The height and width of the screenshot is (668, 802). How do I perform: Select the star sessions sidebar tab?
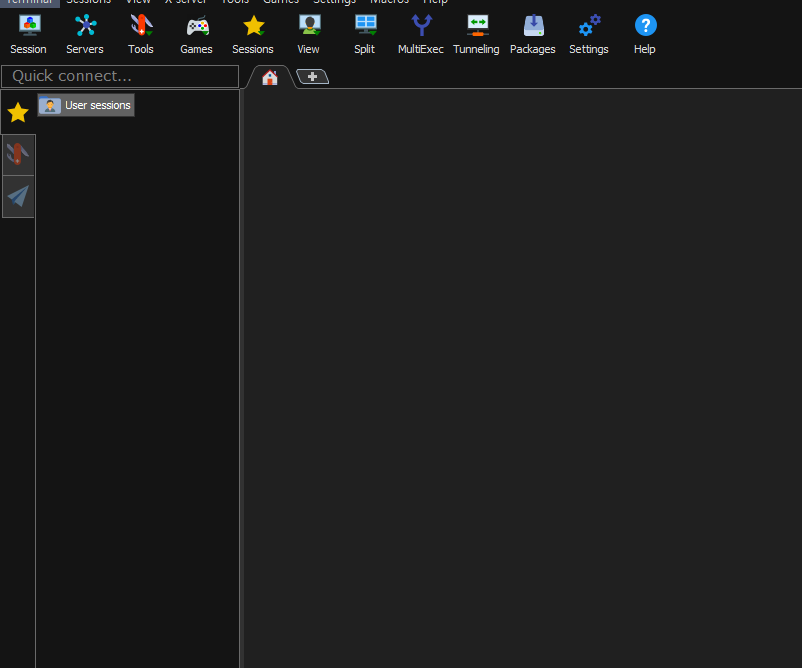[18, 113]
